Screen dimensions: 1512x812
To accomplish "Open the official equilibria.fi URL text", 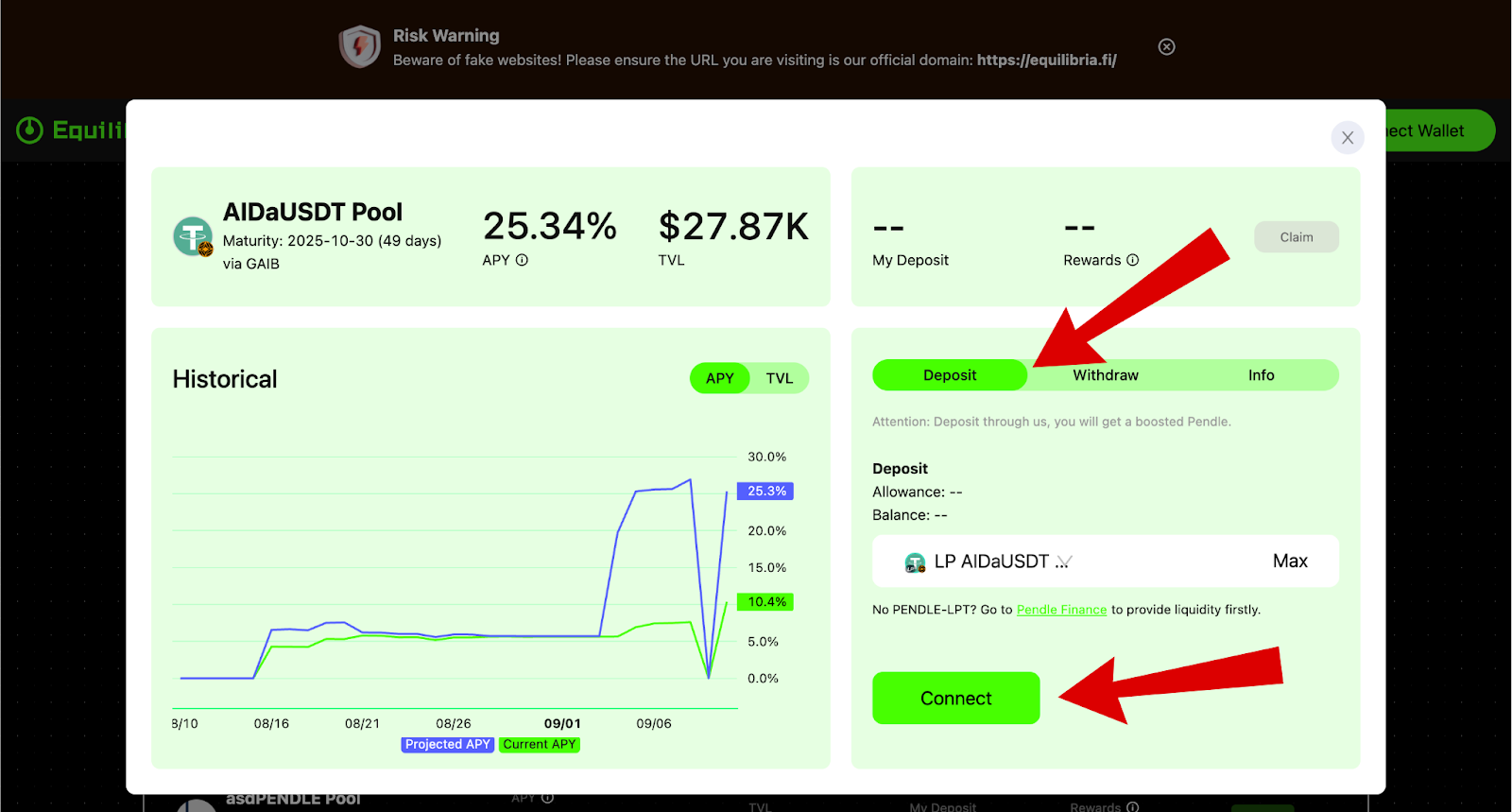I will click(1047, 60).
